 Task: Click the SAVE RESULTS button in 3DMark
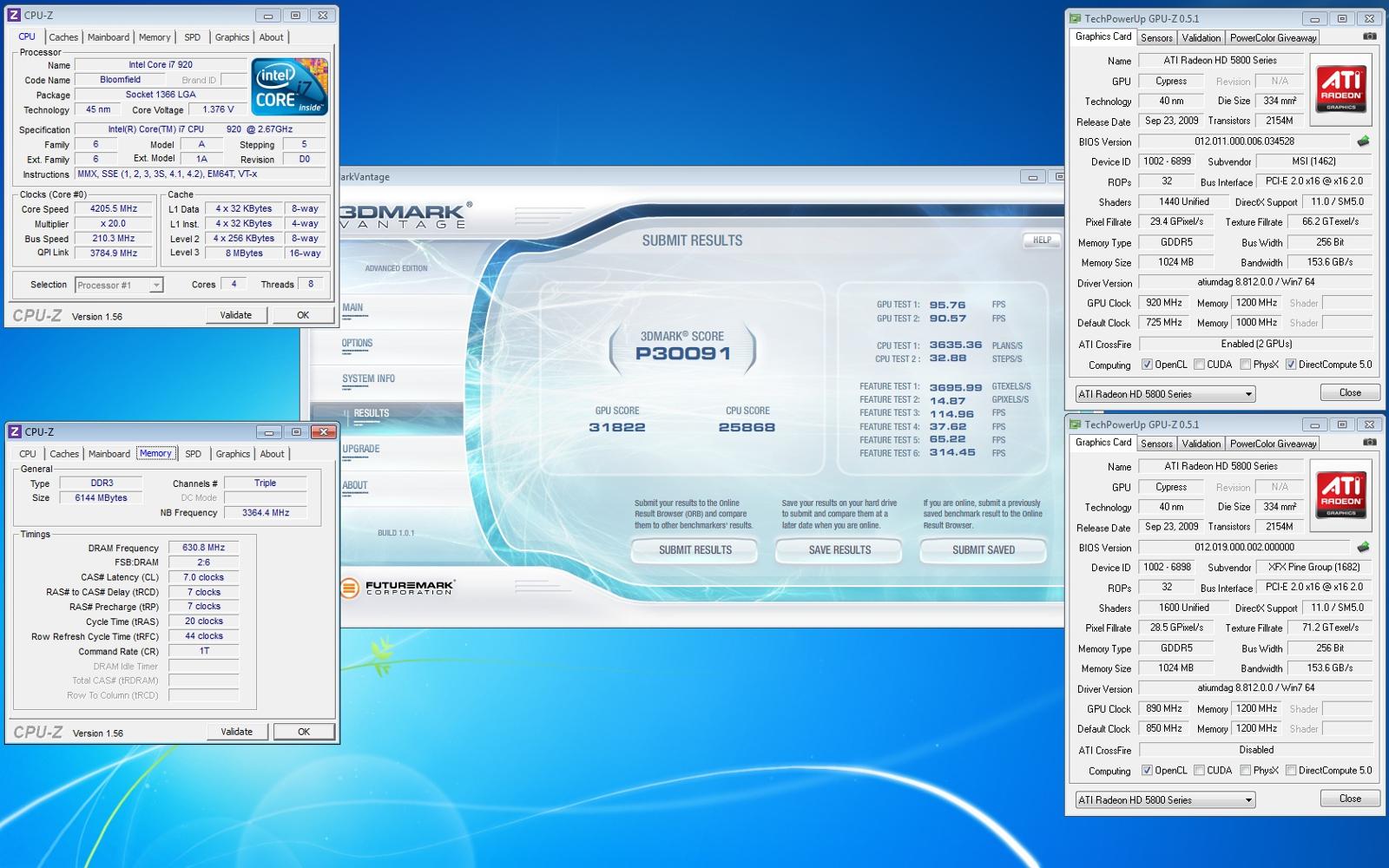click(839, 550)
